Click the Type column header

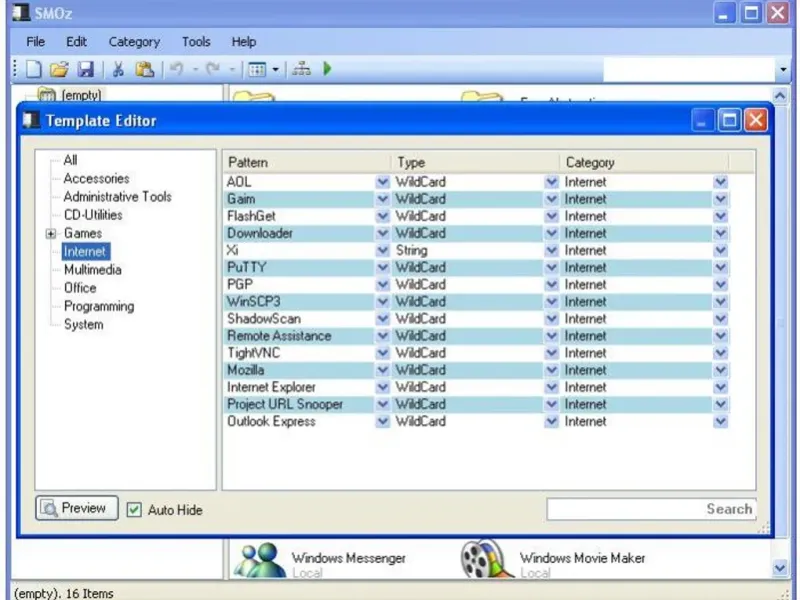tap(476, 163)
